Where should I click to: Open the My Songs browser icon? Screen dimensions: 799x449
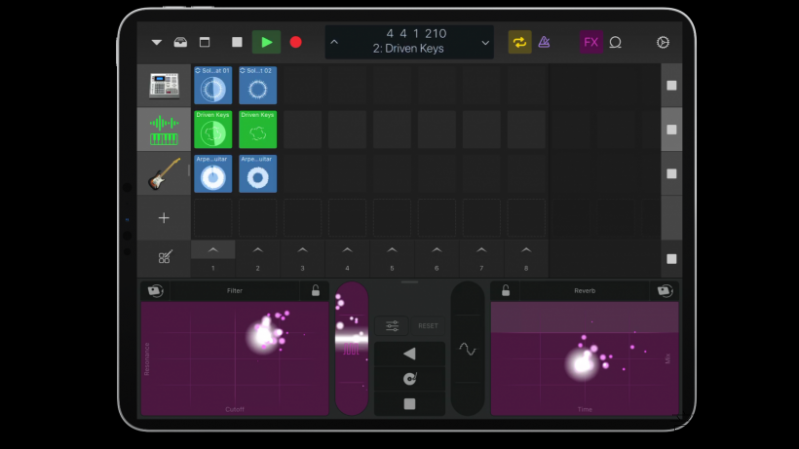click(x=180, y=42)
